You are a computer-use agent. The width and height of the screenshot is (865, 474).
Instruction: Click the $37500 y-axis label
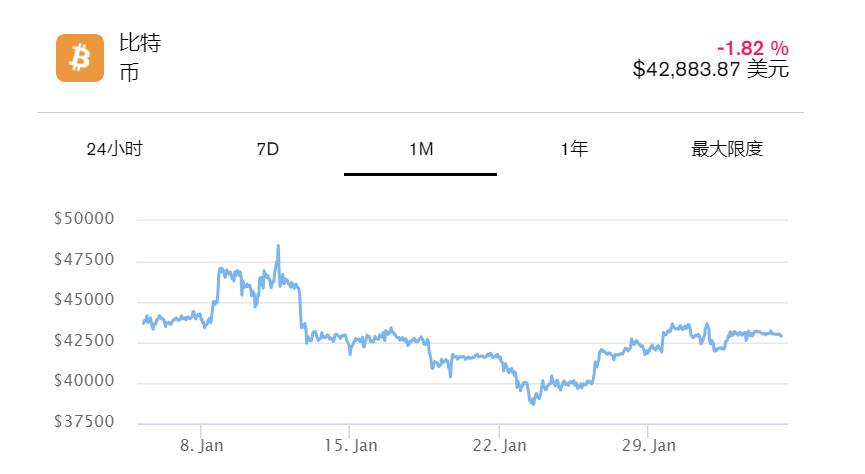point(85,423)
